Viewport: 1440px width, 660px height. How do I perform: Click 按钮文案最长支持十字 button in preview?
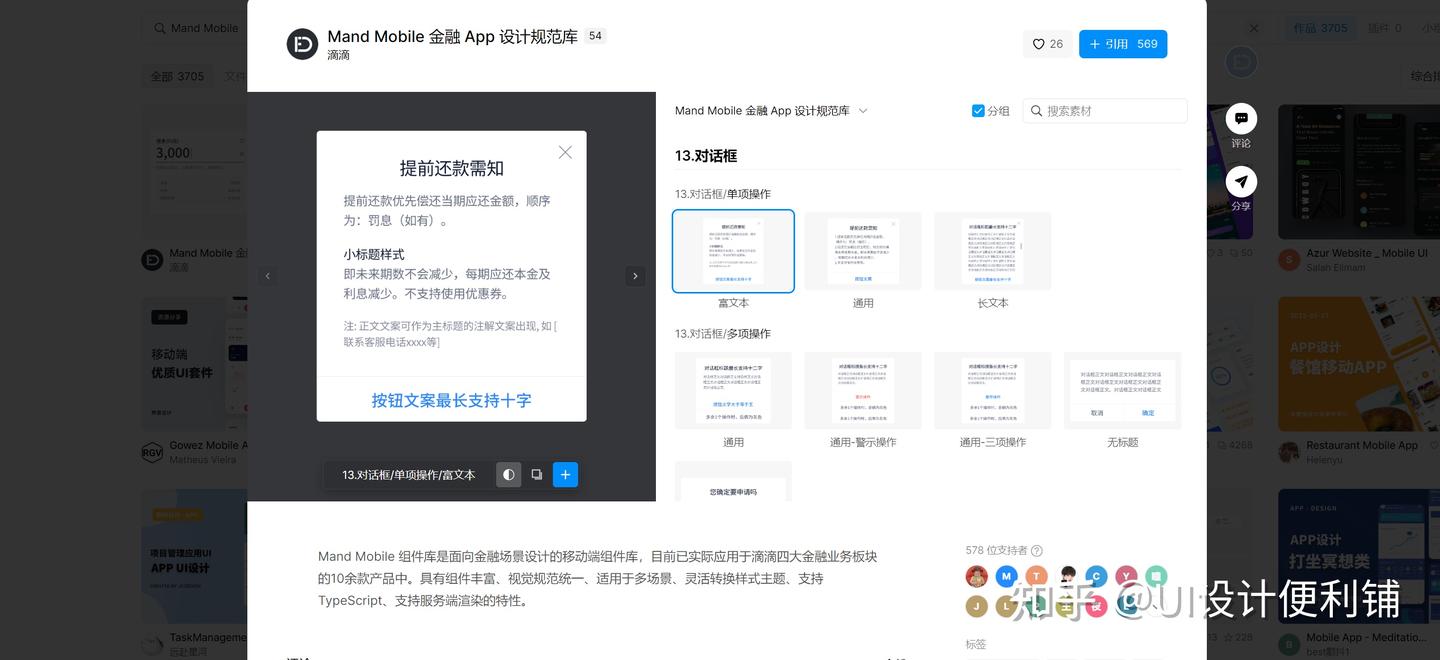tap(452, 400)
